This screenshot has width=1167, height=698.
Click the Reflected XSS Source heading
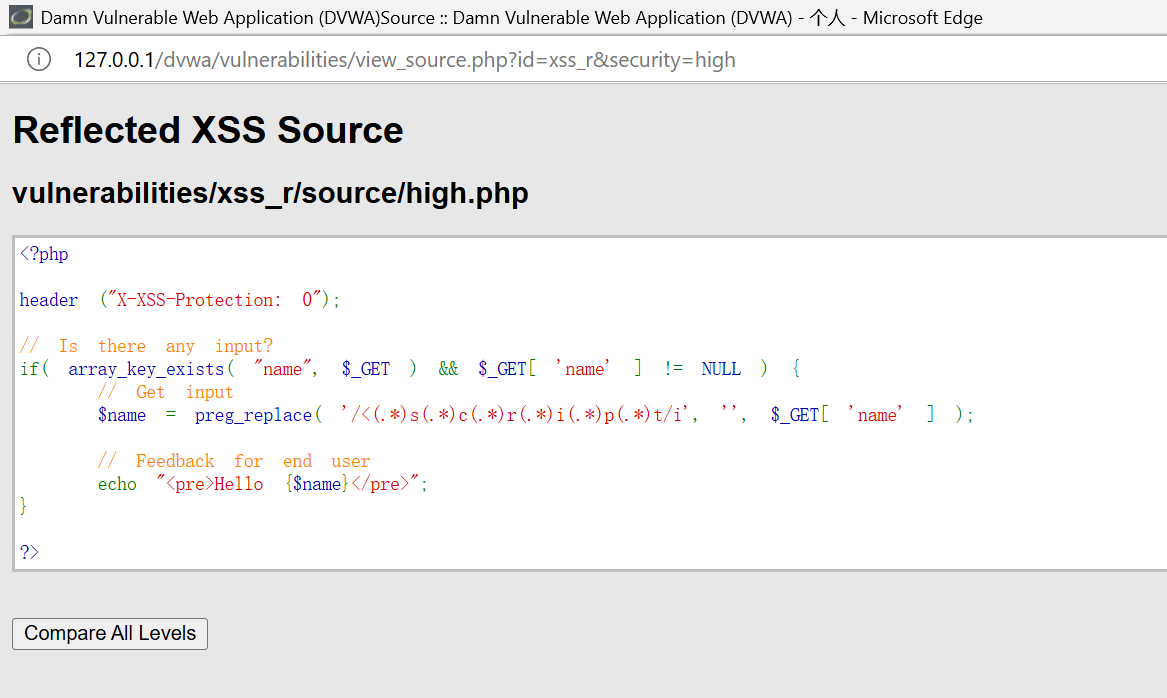coord(208,130)
